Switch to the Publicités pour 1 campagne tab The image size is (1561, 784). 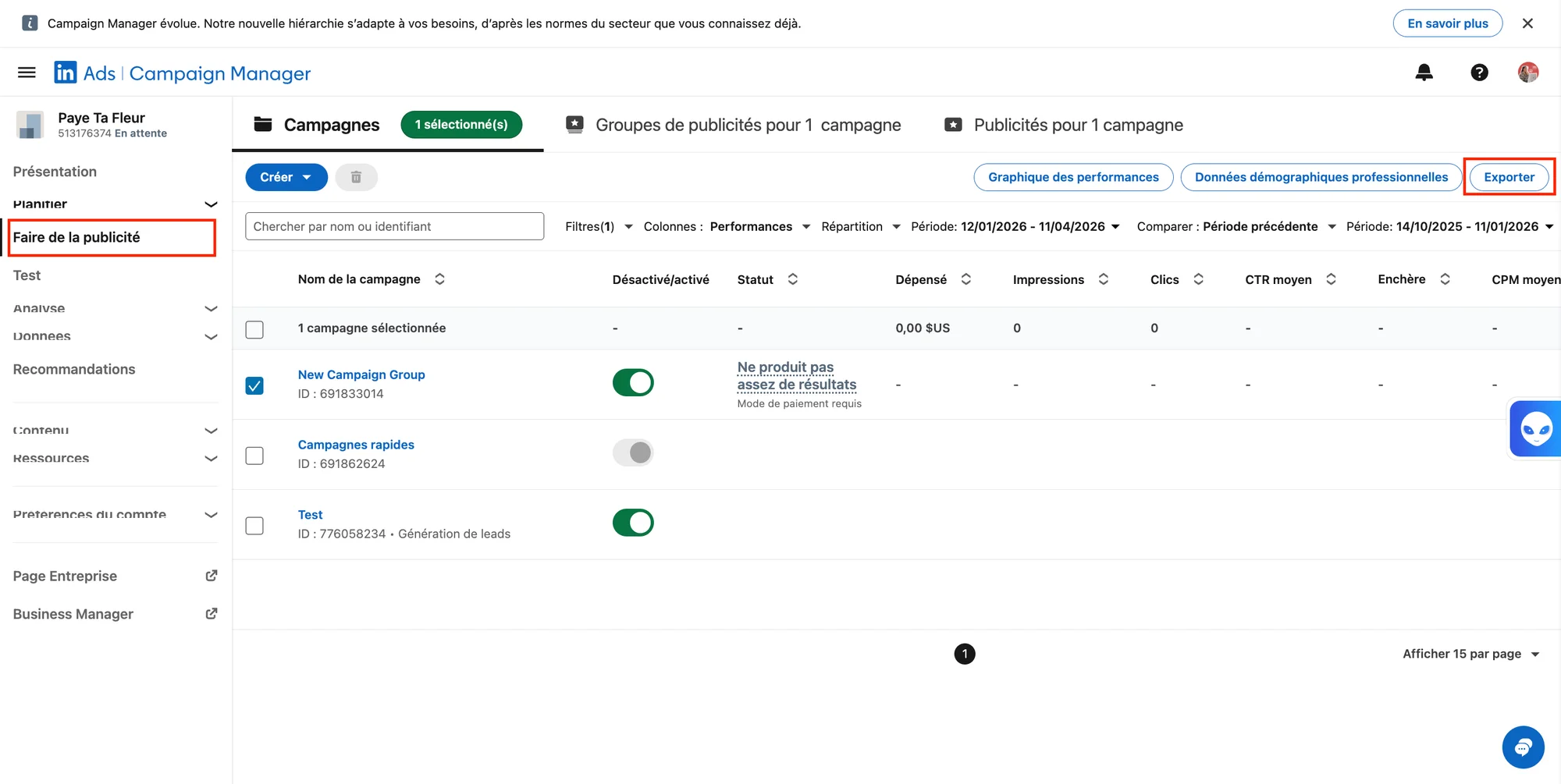(x=1064, y=125)
